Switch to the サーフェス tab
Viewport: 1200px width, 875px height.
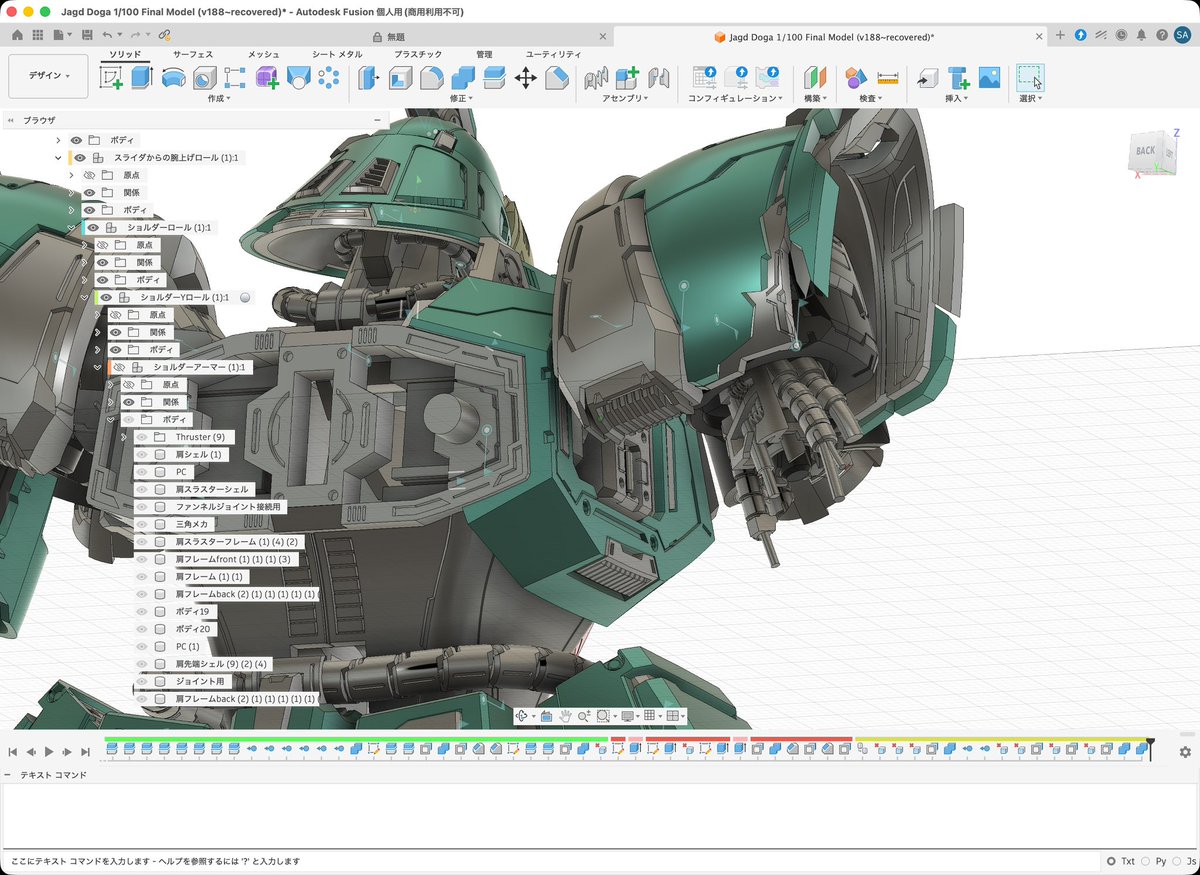point(193,54)
